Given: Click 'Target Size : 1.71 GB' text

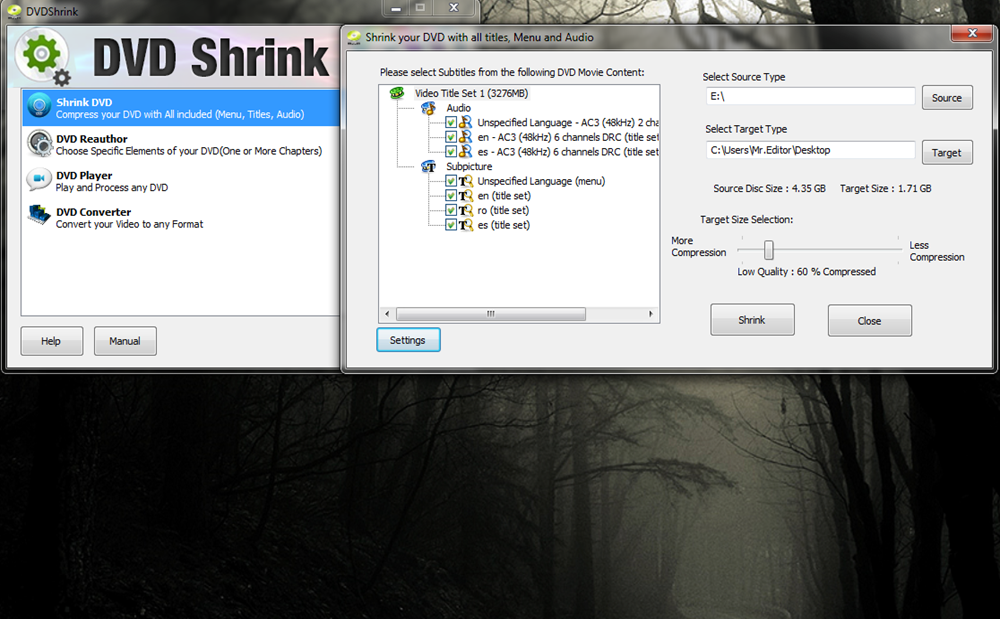Looking at the screenshot, I should point(886,189).
